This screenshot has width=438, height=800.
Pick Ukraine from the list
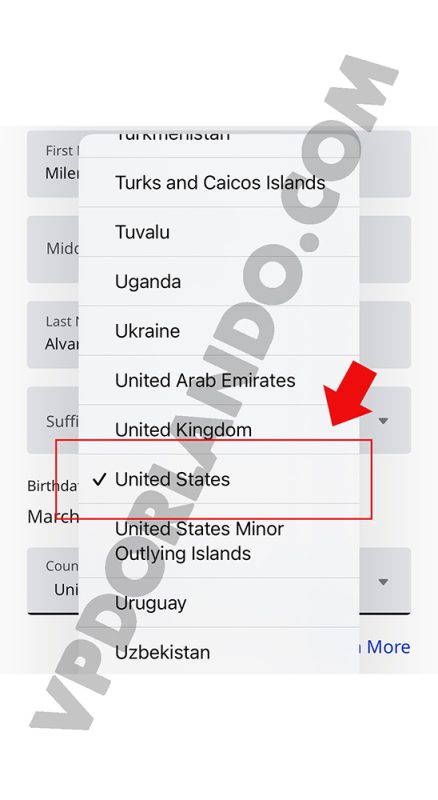point(219,331)
